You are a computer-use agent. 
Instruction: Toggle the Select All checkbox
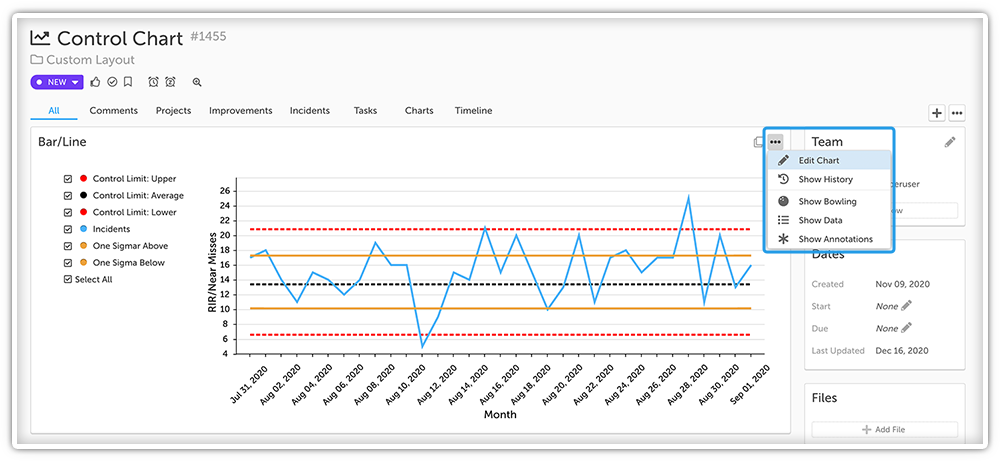tap(68, 279)
